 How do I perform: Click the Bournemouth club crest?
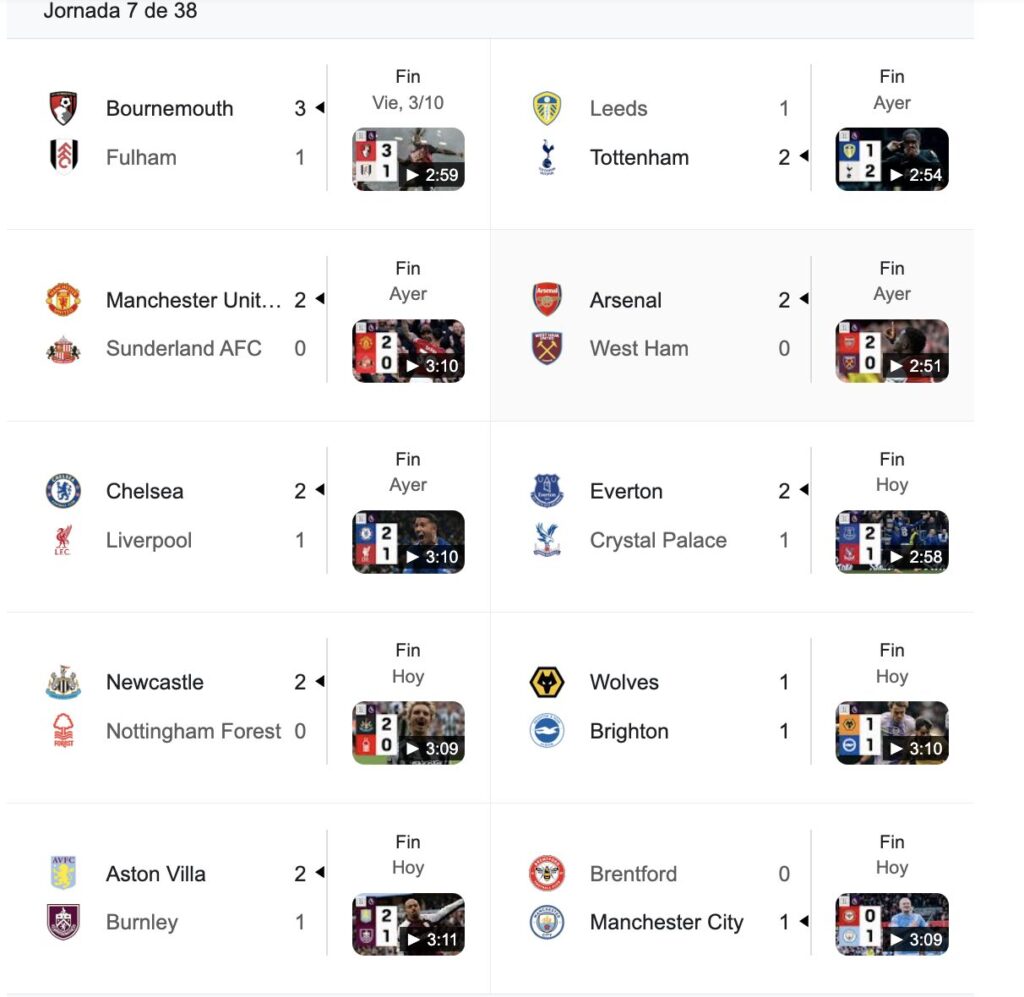64,108
